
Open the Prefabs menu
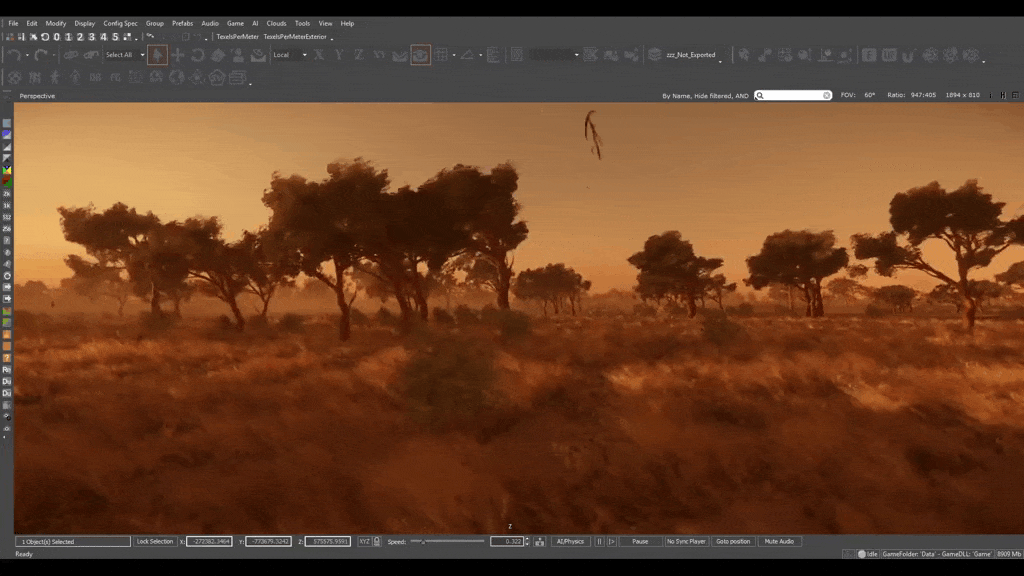[182, 23]
